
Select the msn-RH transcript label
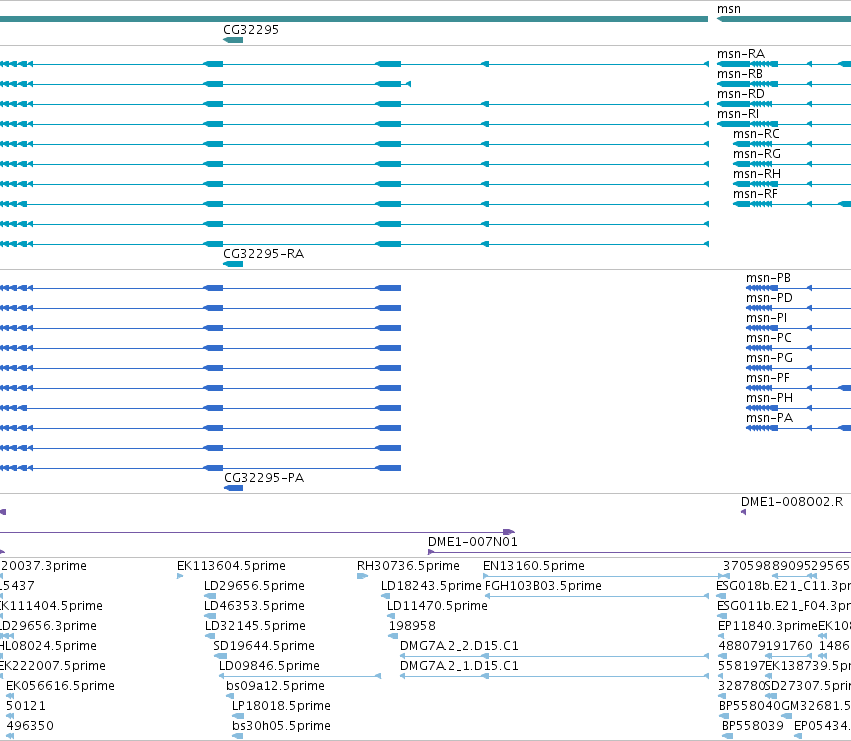pos(757,174)
